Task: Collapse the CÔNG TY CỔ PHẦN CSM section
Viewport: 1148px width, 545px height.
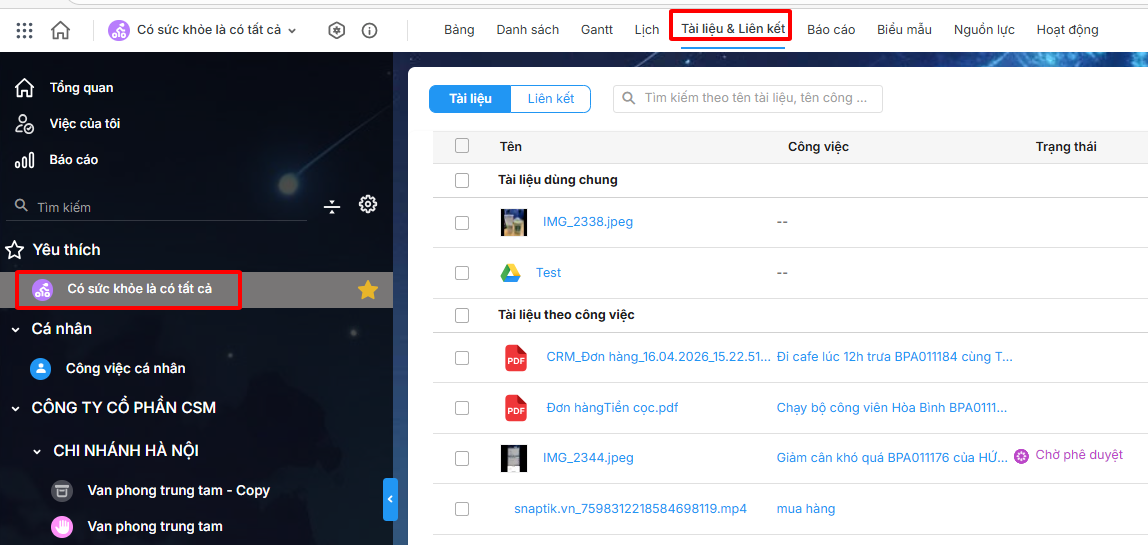Action: point(15,408)
